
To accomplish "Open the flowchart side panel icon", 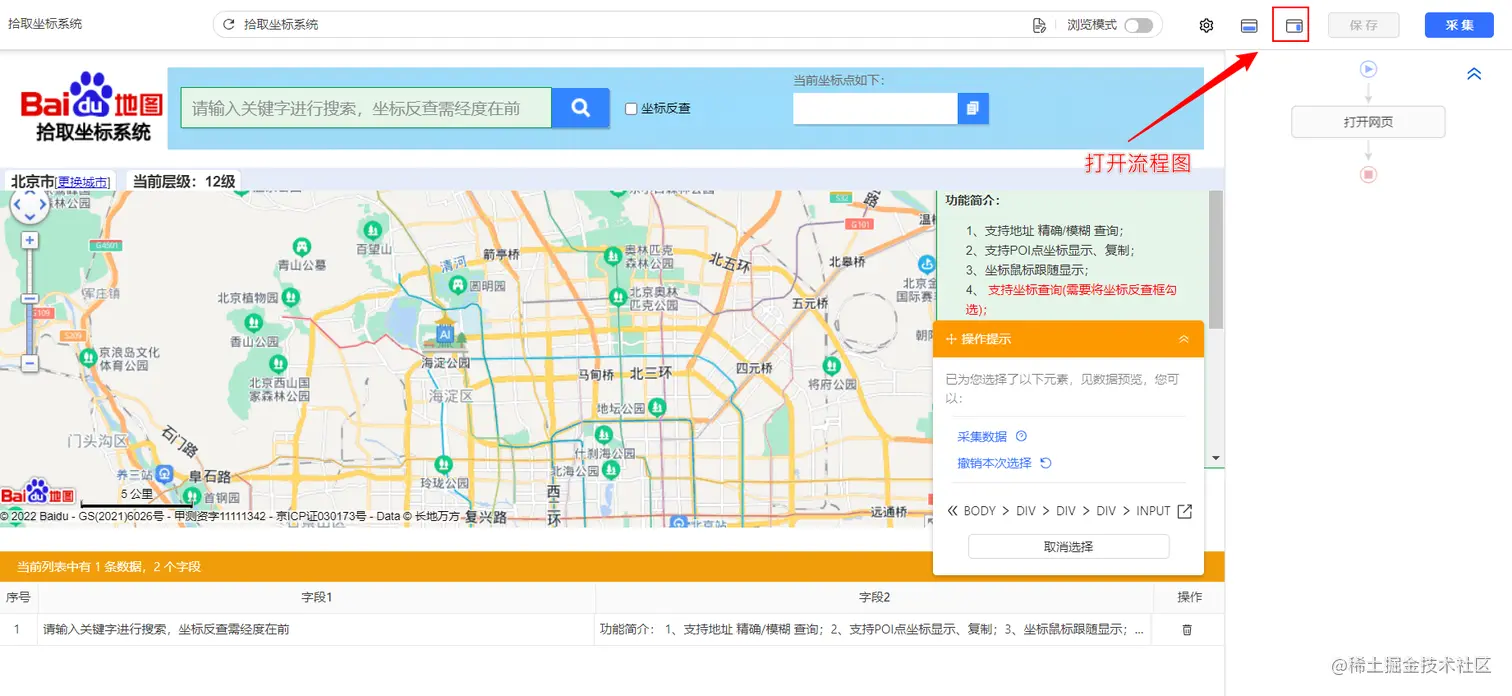I will point(1294,26).
